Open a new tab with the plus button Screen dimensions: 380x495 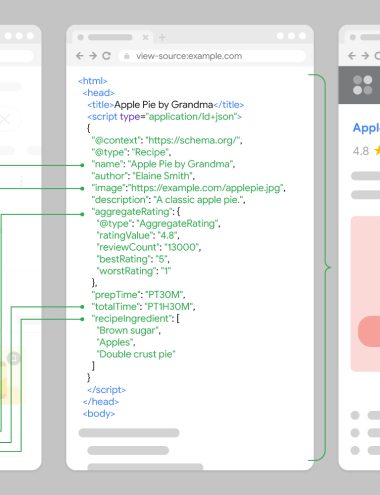(162, 37)
